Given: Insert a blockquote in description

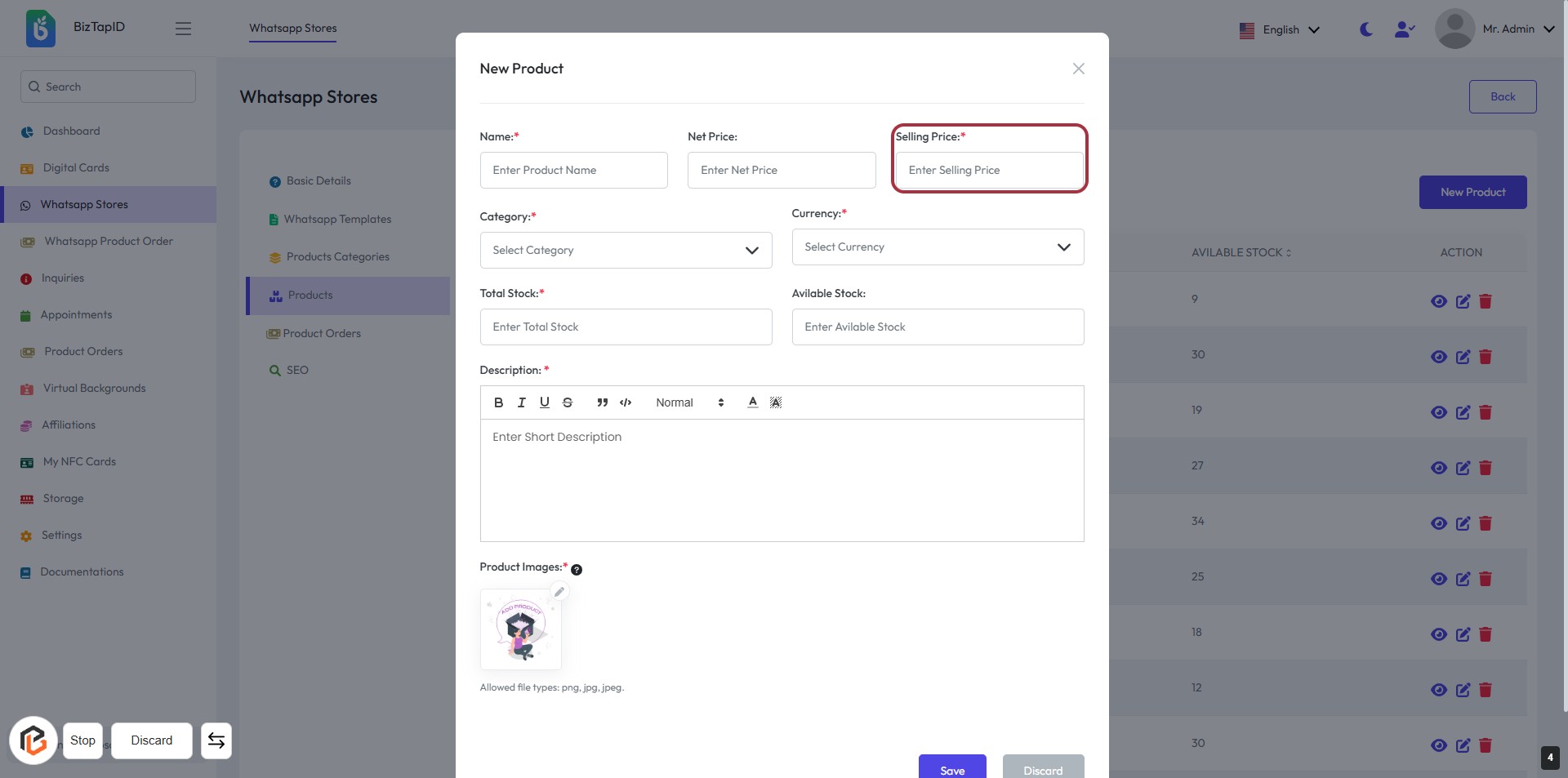Looking at the screenshot, I should 603,402.
